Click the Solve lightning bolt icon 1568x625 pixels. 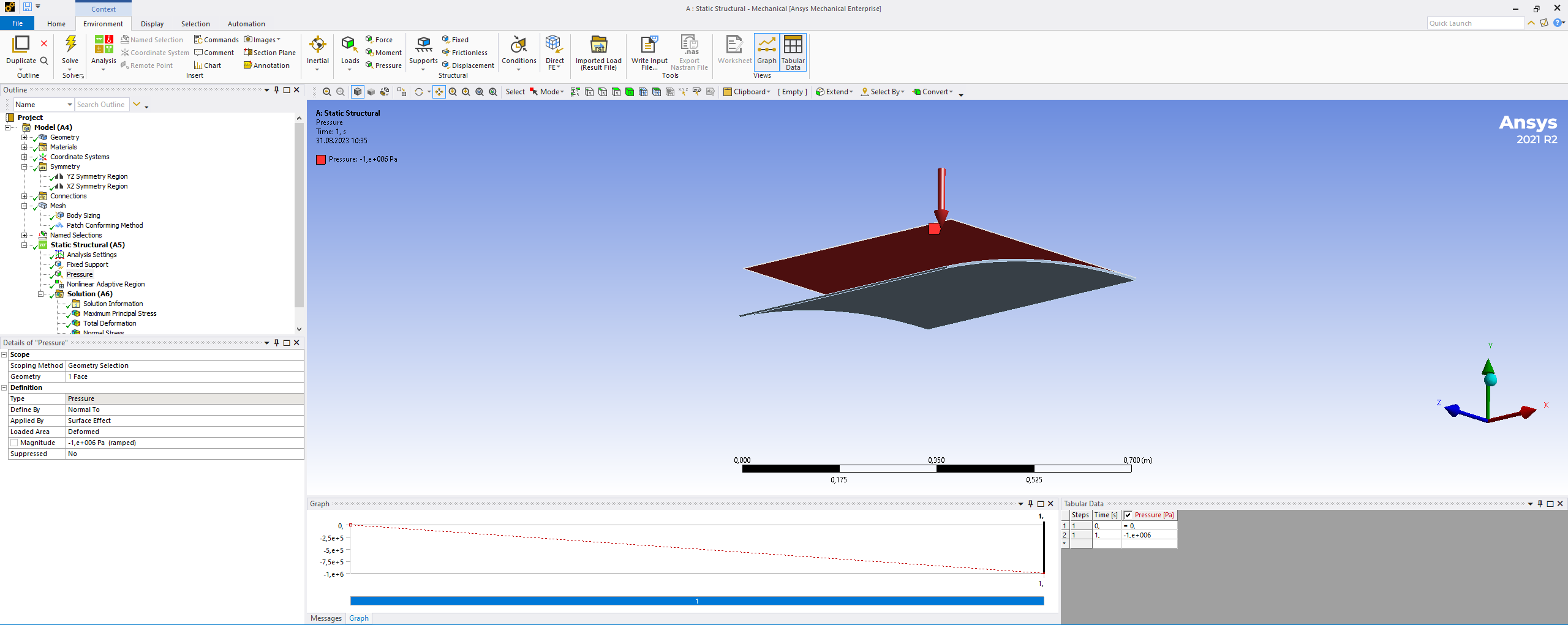coord(70,45)
